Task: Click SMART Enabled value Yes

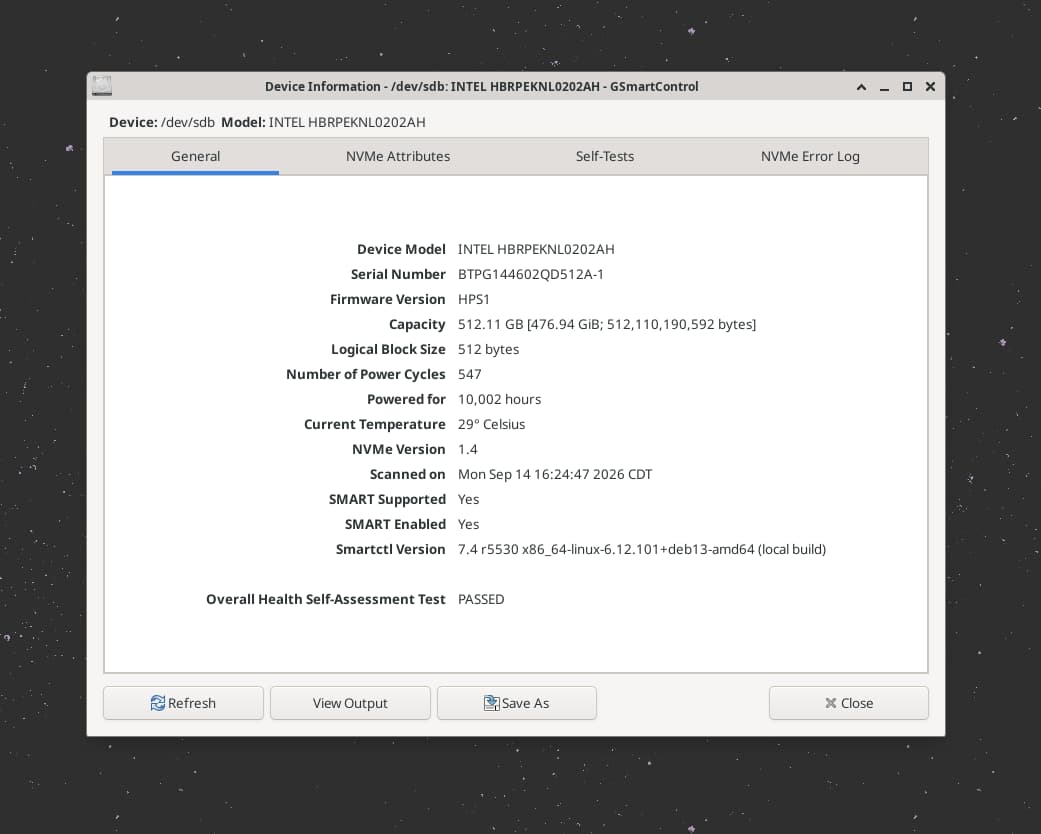Action: coord(468,525)
